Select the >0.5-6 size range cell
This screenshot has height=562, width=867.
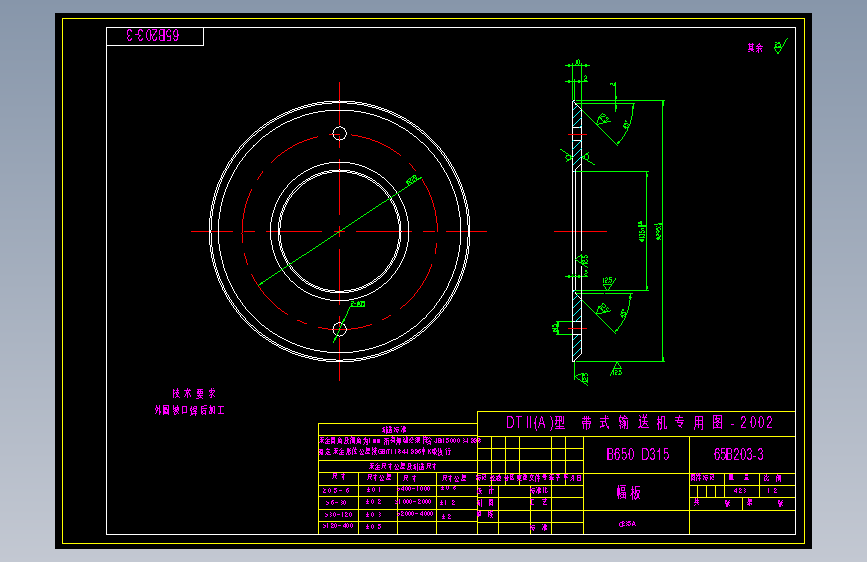click(x=336, y=491)
